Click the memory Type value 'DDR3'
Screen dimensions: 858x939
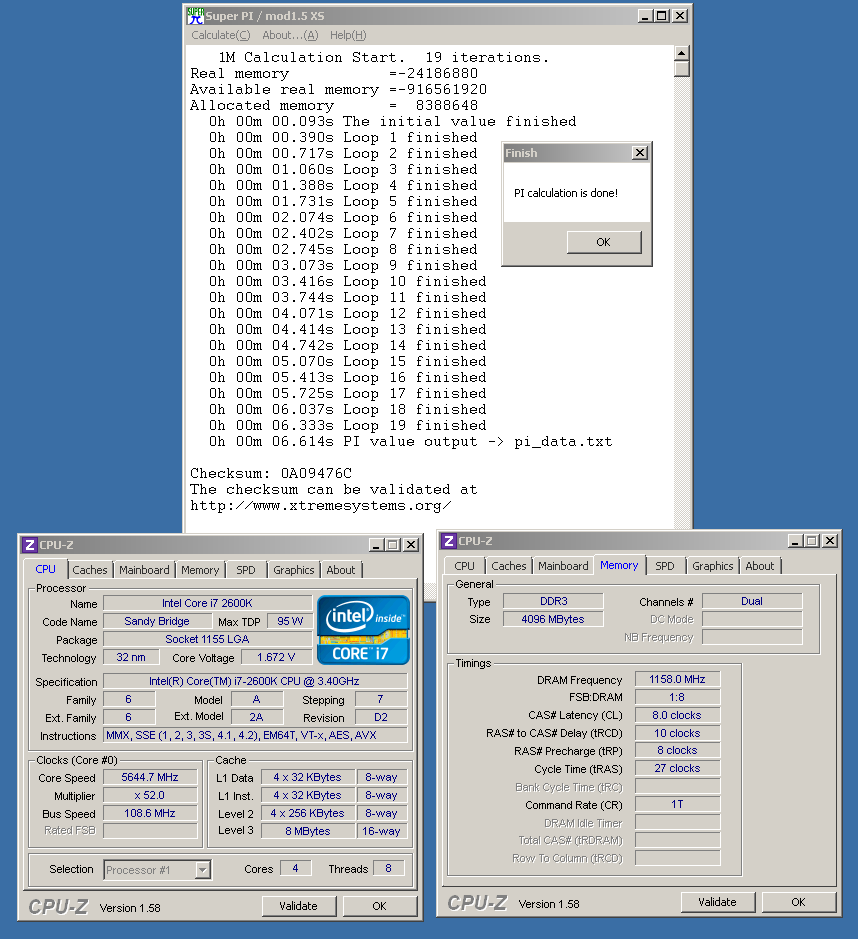(x=553, y=601)
